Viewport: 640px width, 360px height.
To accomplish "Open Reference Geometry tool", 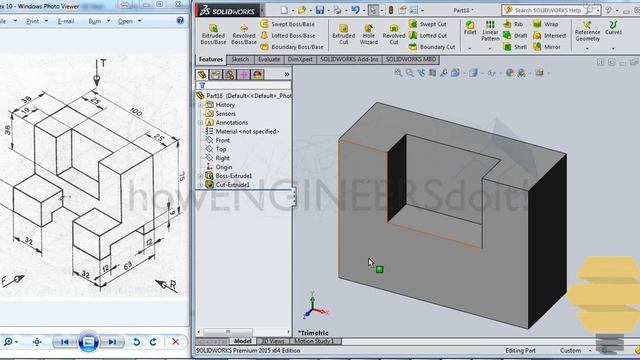I will [x=587, y=31].
